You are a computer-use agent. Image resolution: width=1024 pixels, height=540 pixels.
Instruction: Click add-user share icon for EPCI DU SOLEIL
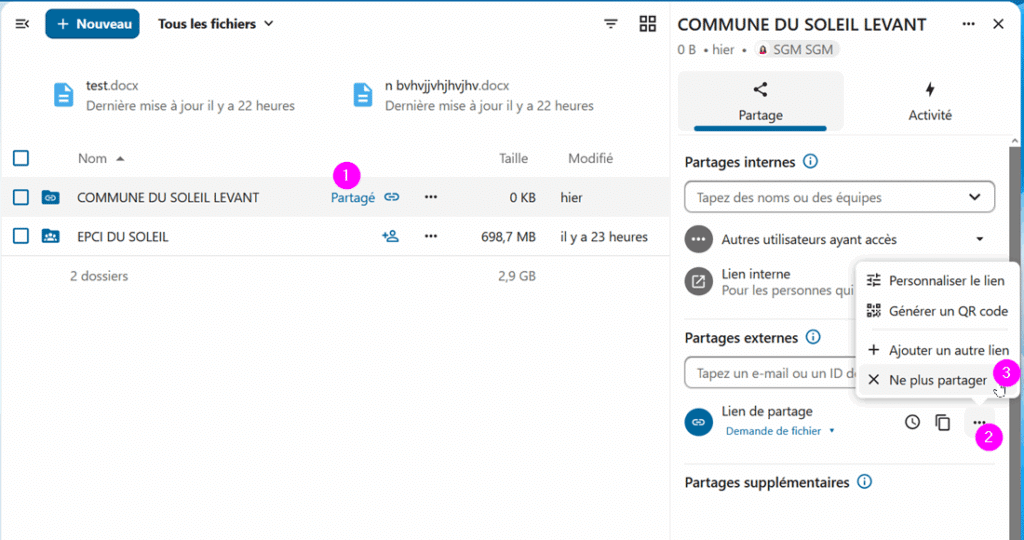tap(391, 236)
